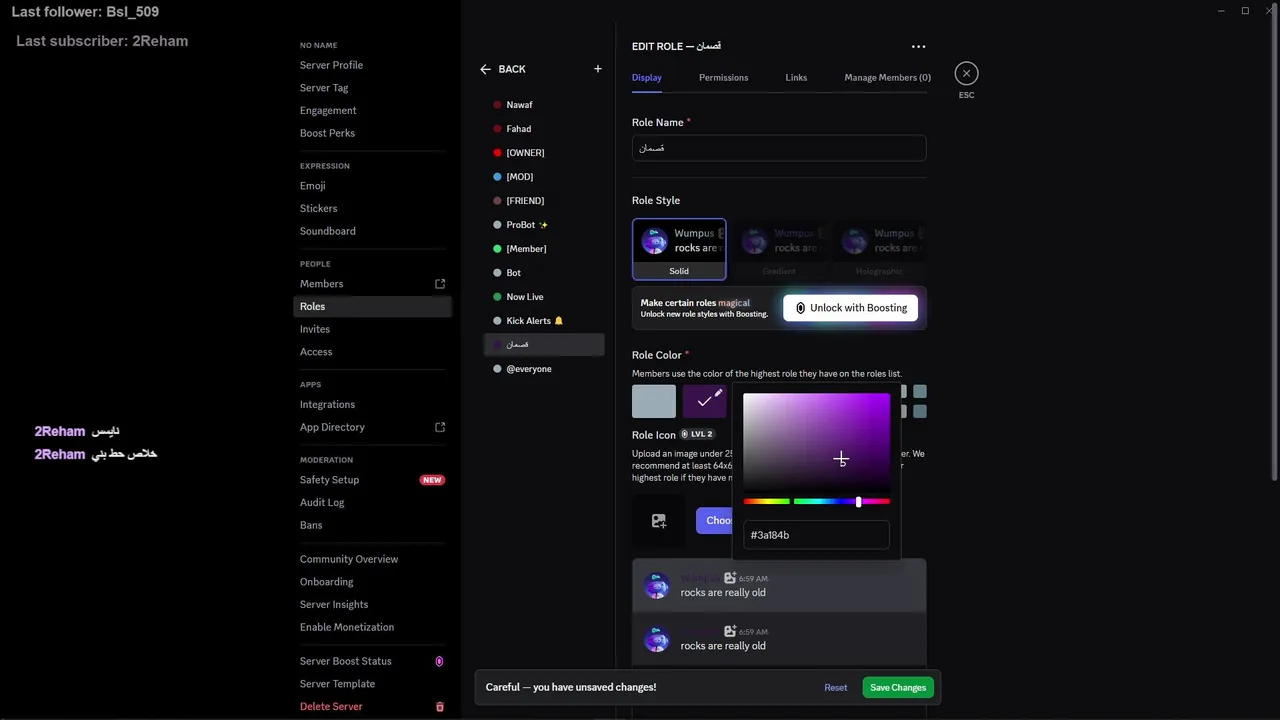Click the upload image icon for role icon
The width and height of the screenshot is (1280, 720).
click(659, 521)
